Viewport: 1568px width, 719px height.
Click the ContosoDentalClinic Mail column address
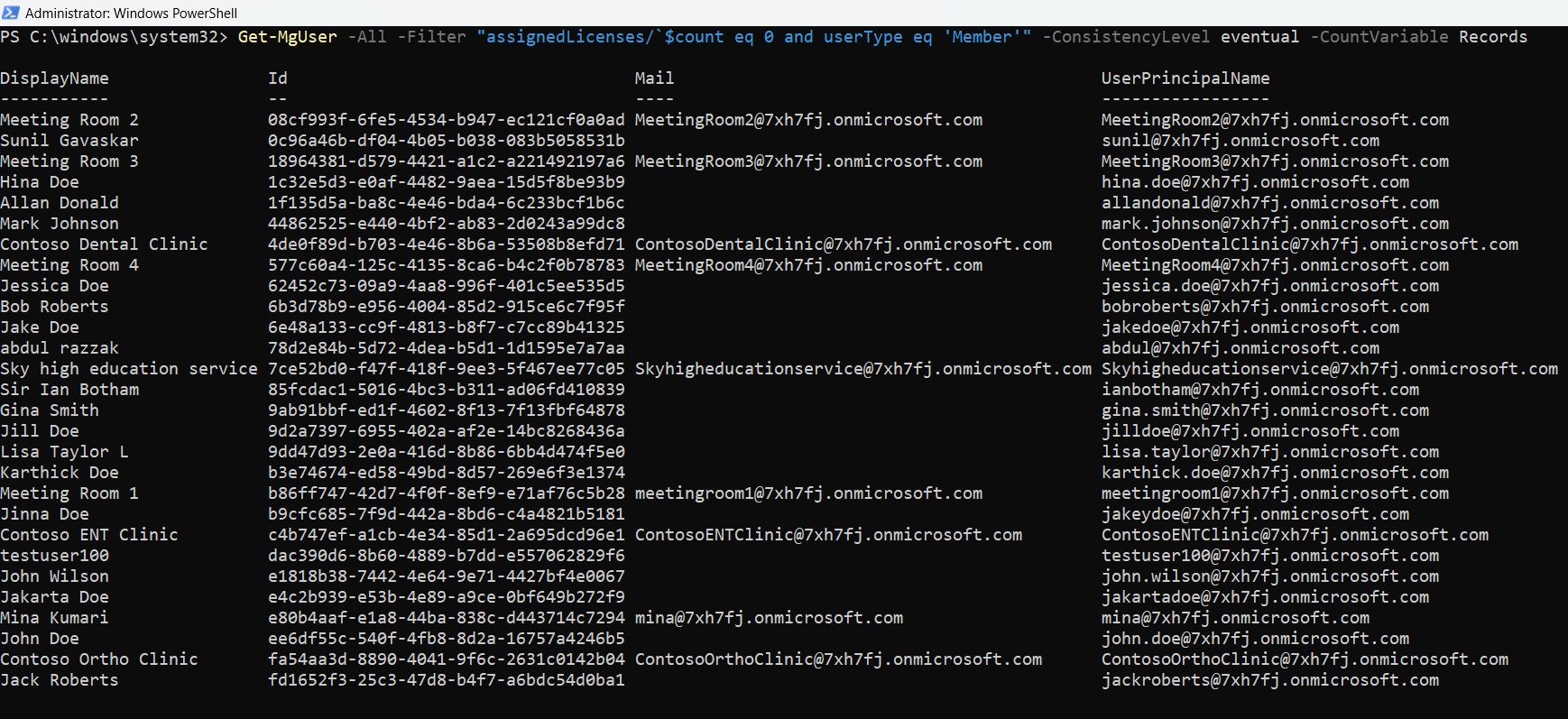point(844,244)
